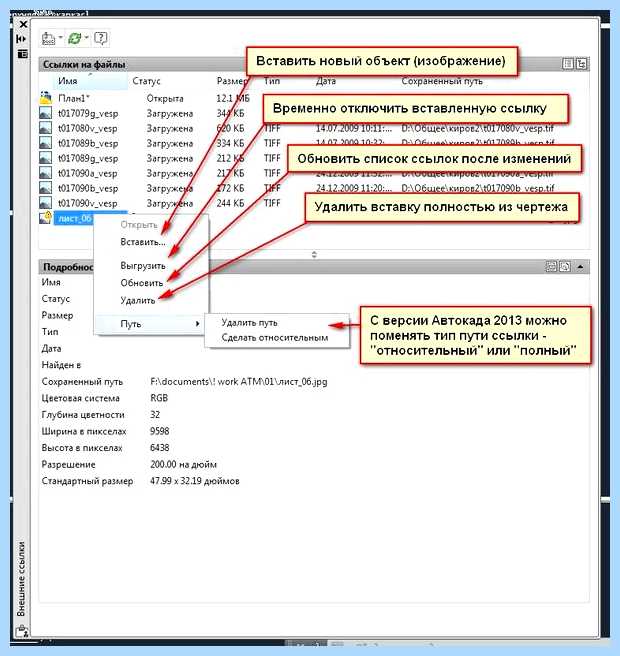
Task: Select the t017089b_vesp file name
Action: point(88,144)
